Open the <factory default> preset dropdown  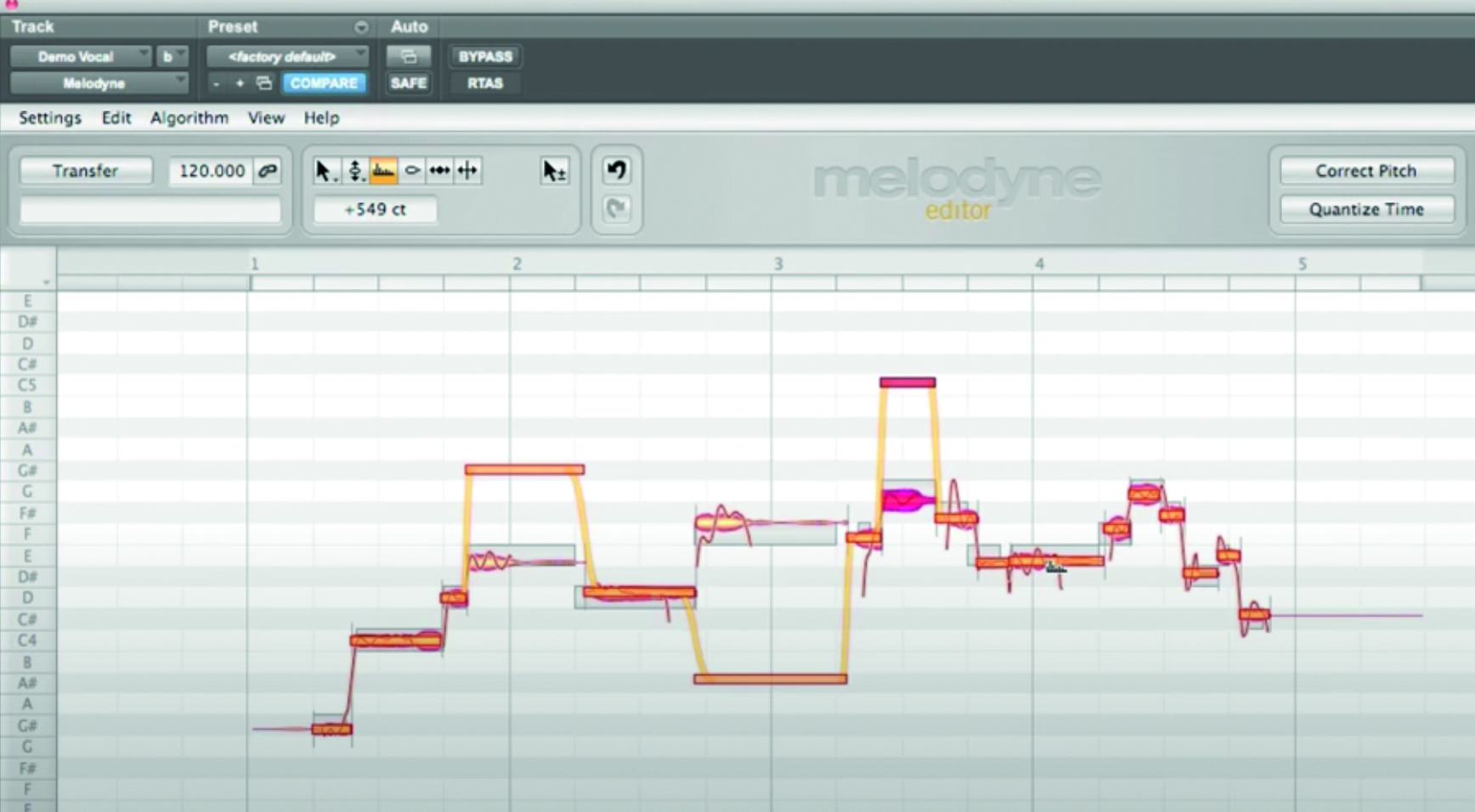(288, 56)
